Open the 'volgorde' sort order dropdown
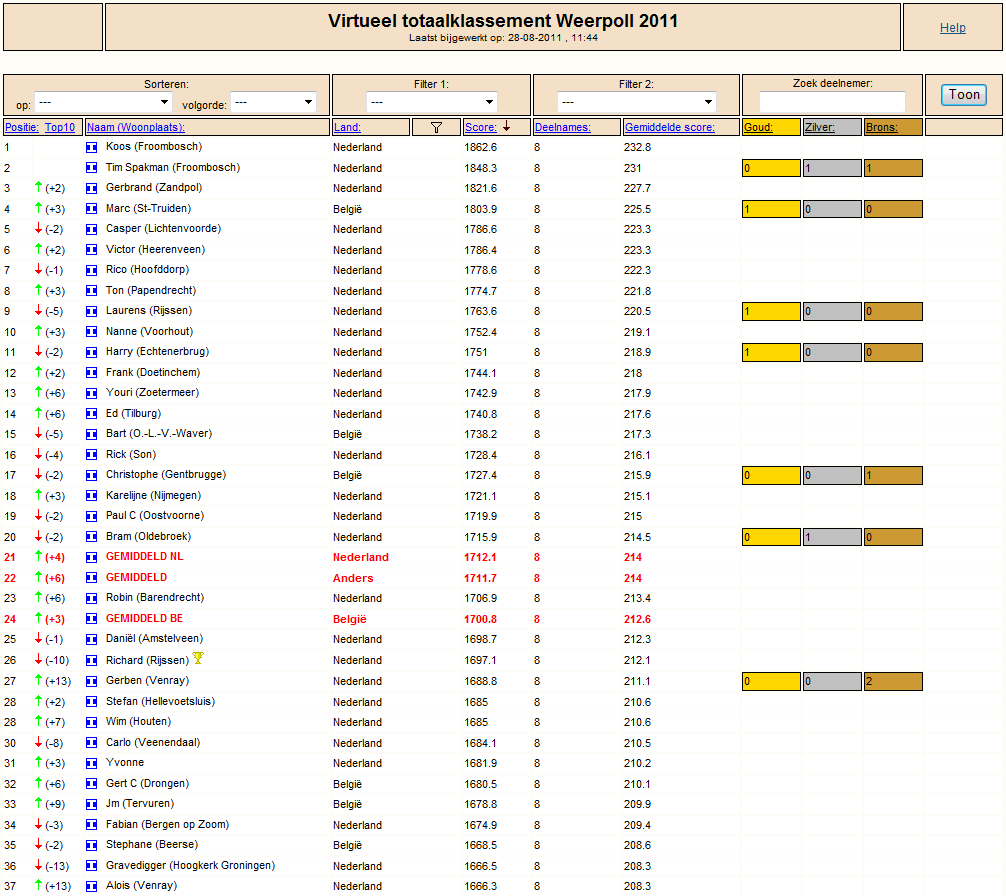Screen dimensions: 1006x896 [x=273, y=102]
